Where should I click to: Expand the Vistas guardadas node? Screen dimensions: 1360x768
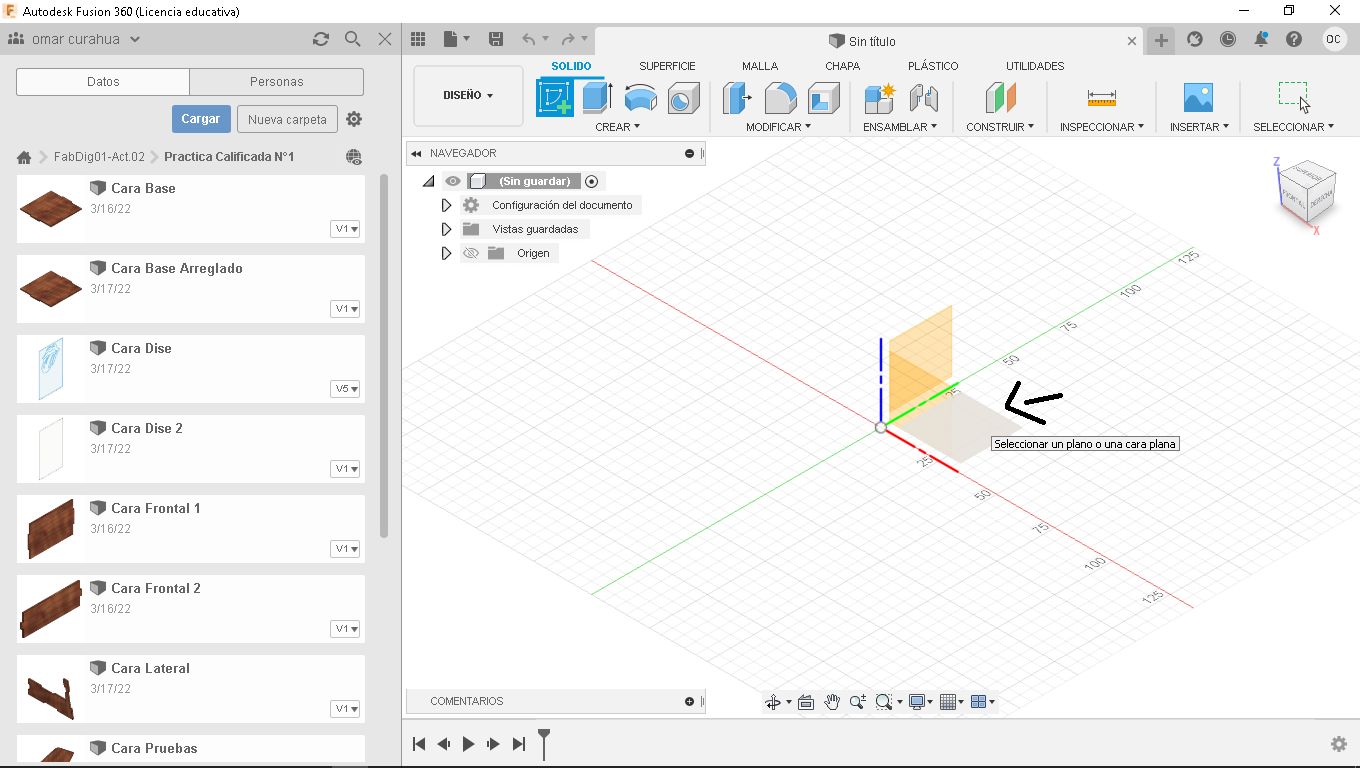point(447,229)
